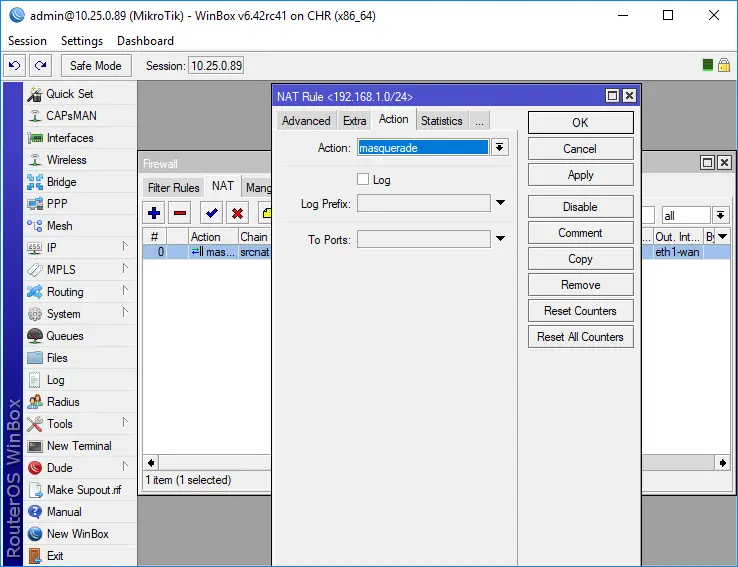Screen dimensions: 738x567
Task: Open the Action dropdown list
Action: point(499,148)
